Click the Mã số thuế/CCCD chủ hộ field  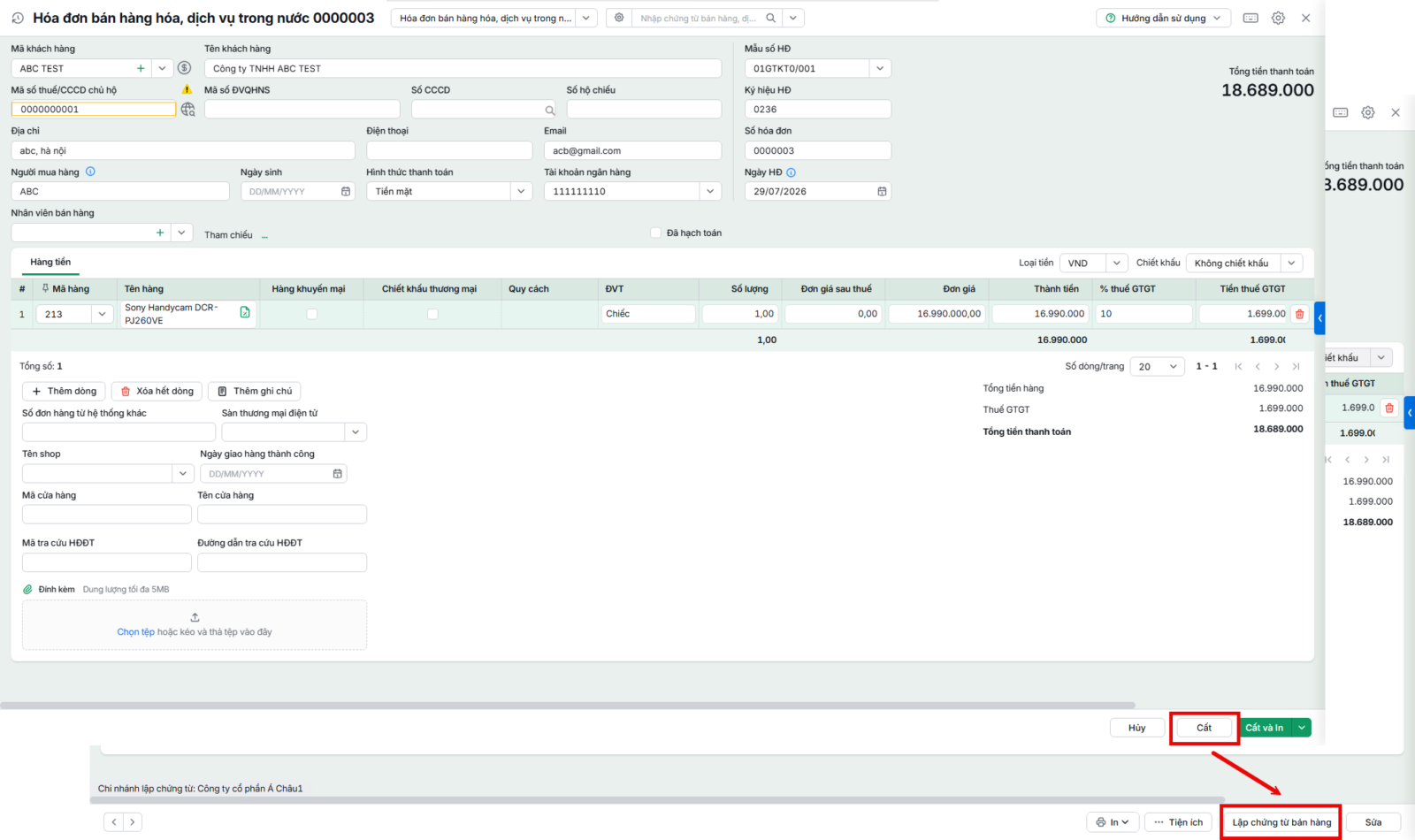[x=93, y=110]
